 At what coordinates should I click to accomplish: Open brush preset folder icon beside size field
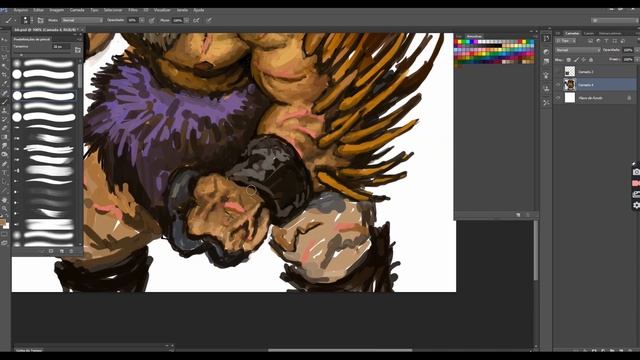point(78,50)
